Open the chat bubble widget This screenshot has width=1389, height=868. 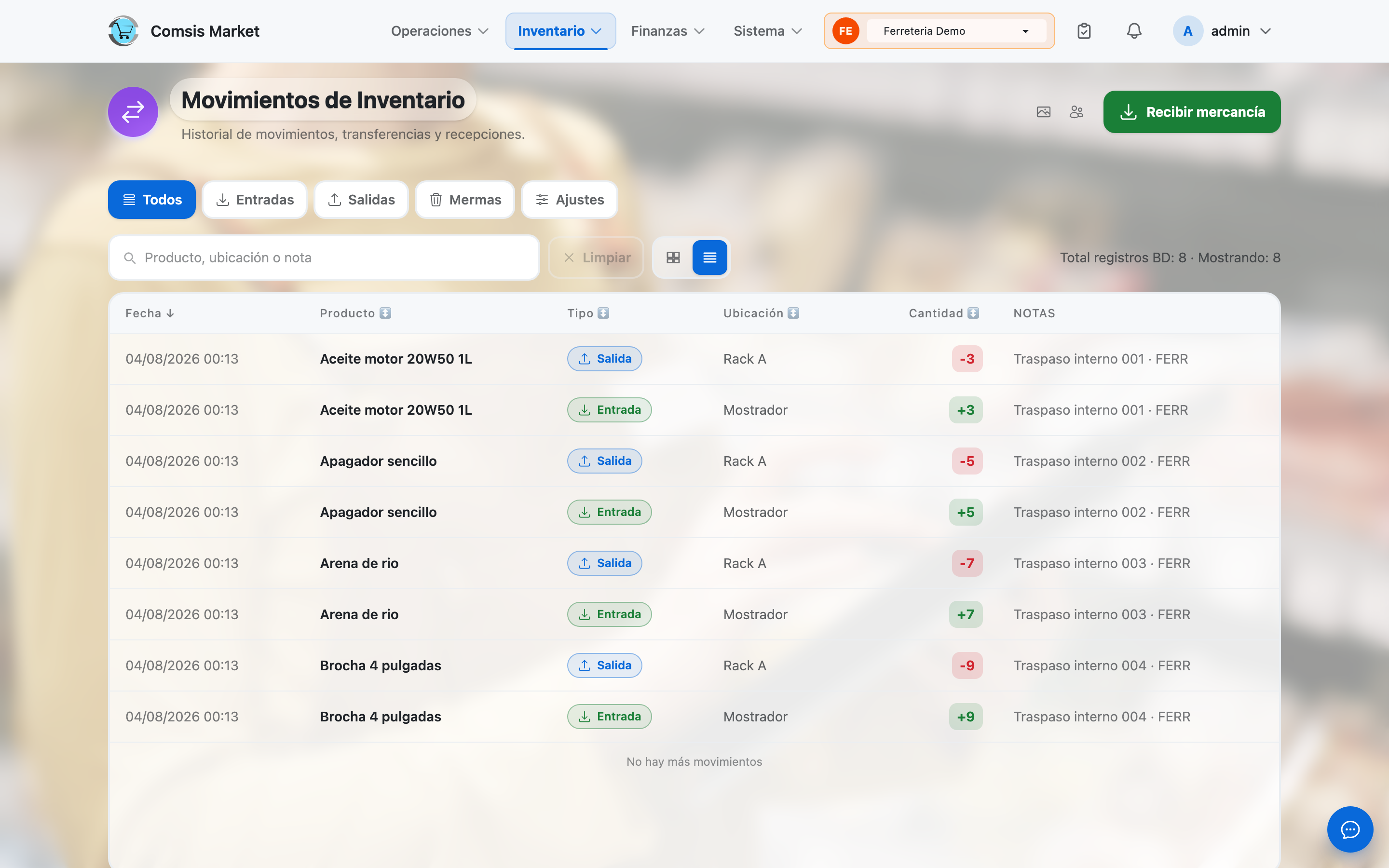(x=1350, y=829)
